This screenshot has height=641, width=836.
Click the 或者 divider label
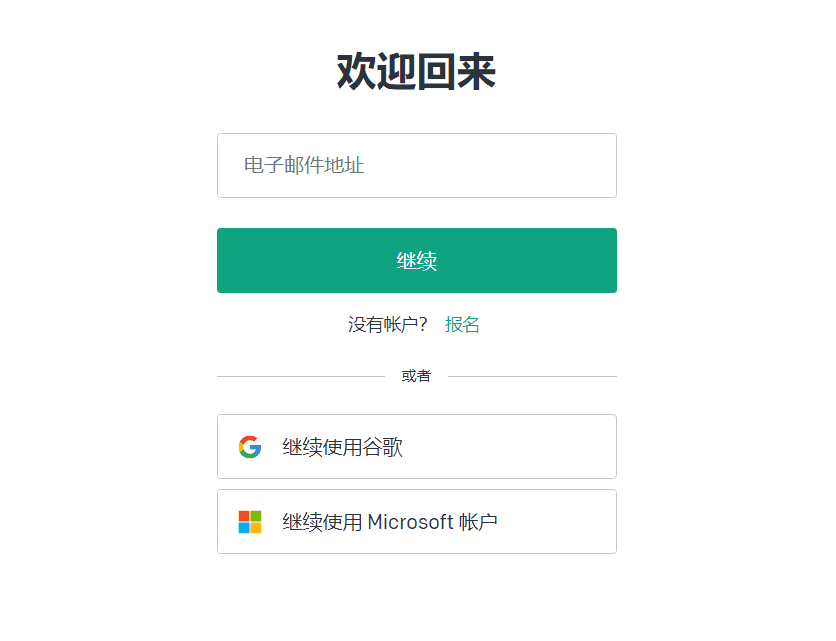(x=417, y=375)
